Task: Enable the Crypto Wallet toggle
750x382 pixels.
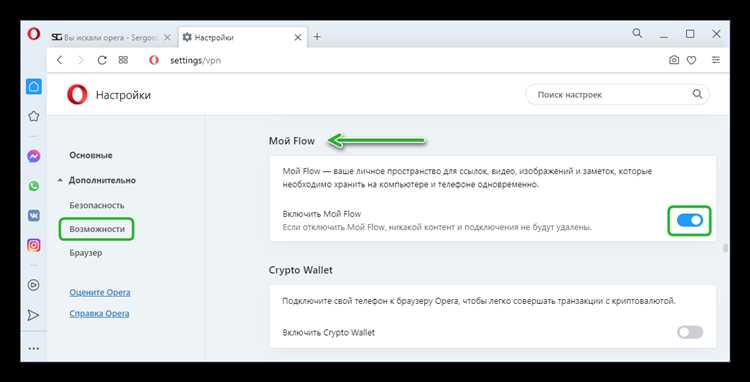Action: (x=690, y=332)
